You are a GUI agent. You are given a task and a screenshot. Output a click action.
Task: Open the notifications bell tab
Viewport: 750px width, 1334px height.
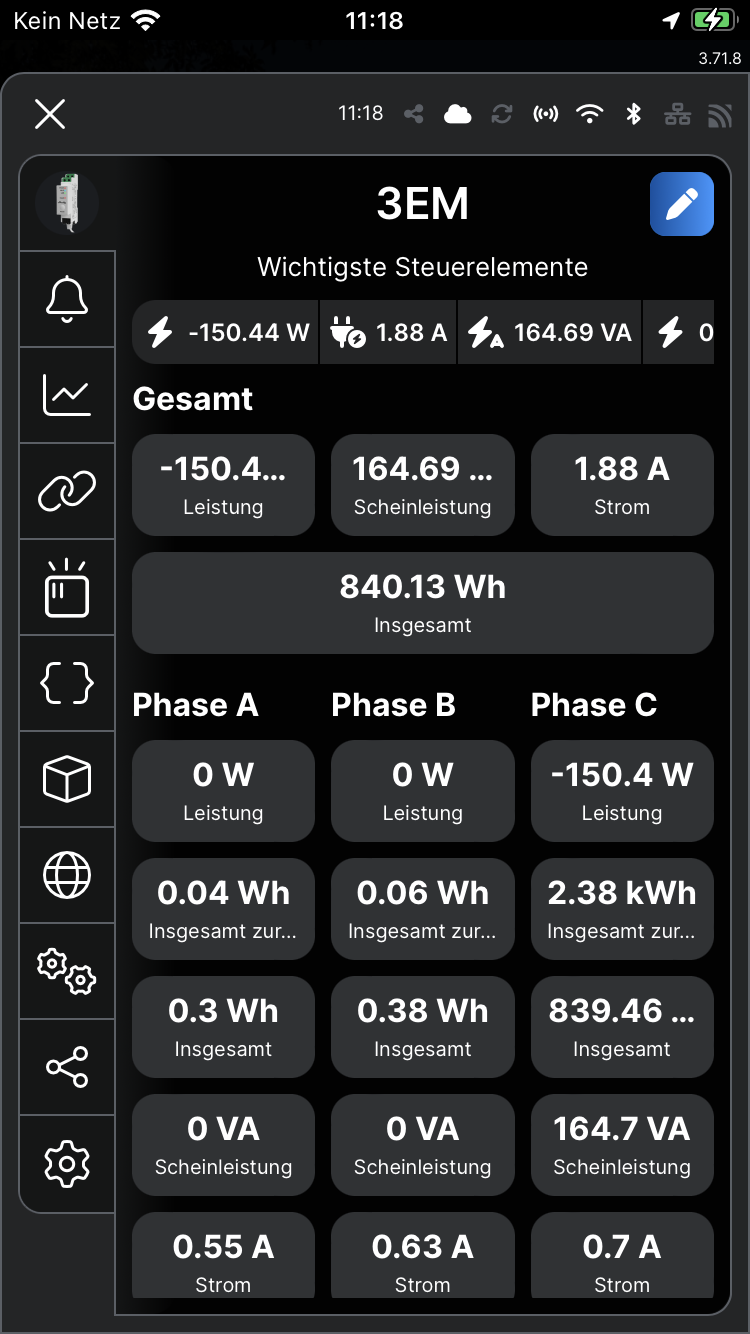[67, 299]
